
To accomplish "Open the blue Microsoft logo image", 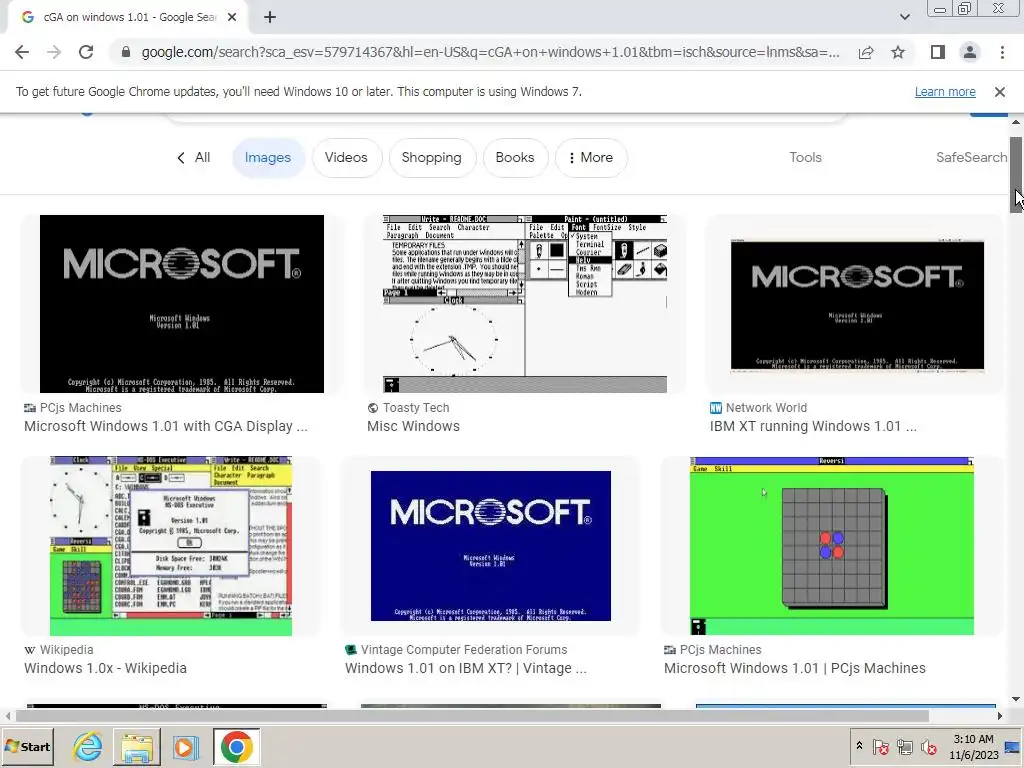I will 490,546.
